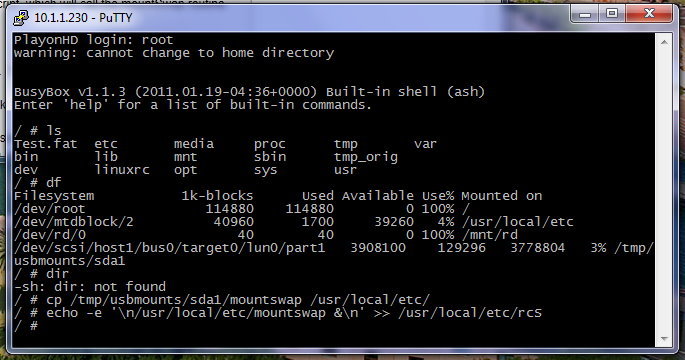Click the 'Mounted on' column header
Screen dimensions: 685x360
[x=502, y=196]
